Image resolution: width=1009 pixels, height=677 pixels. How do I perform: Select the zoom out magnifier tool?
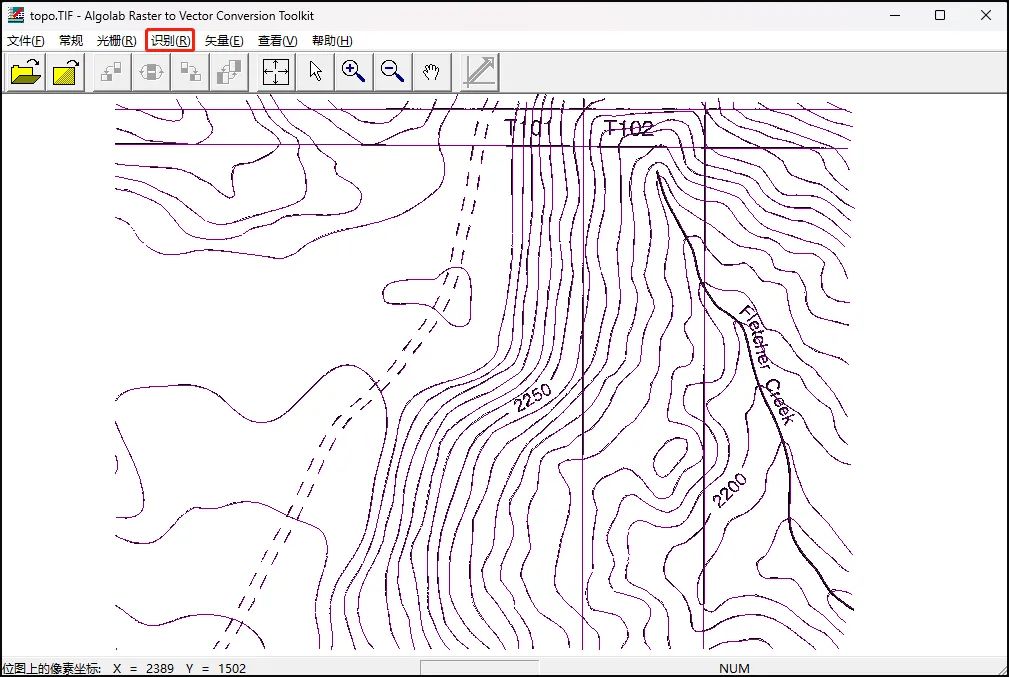393,71
